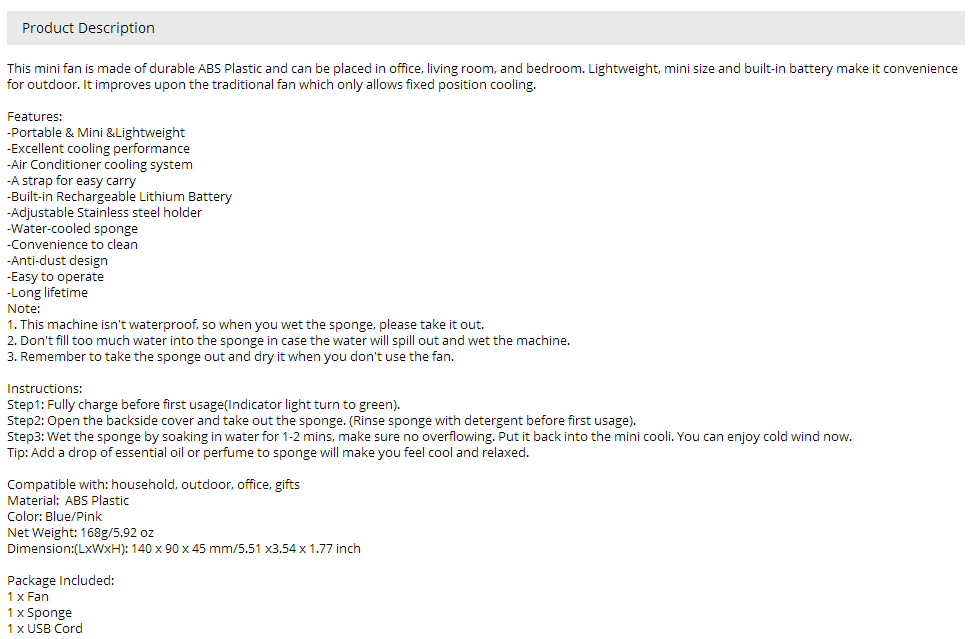Click the "Color: Blue/Pink" line
The image size is (974, 639).
click(x=54, y=517)
